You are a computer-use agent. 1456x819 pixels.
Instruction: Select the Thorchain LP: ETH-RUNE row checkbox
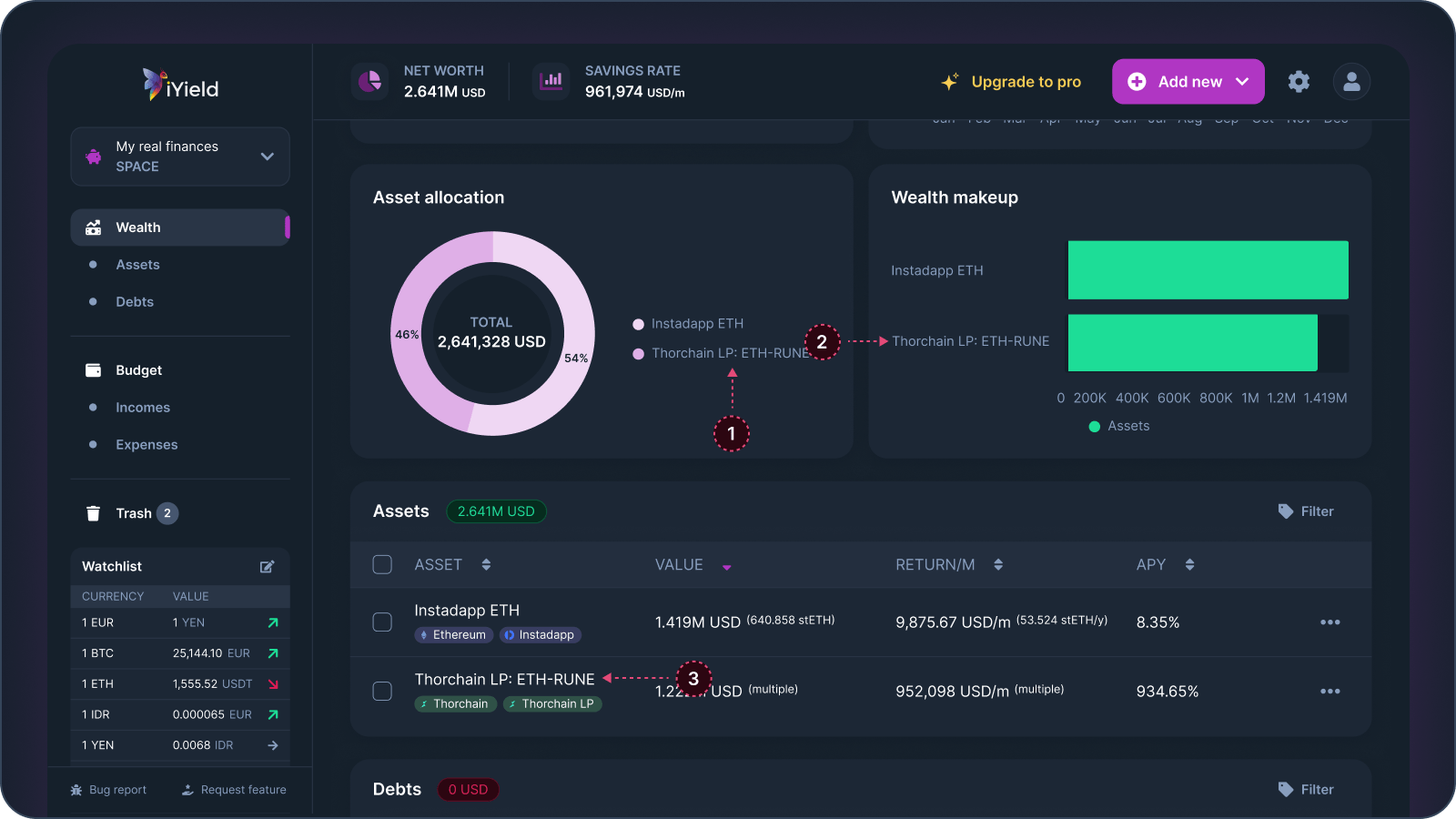[x=382, y=691]
